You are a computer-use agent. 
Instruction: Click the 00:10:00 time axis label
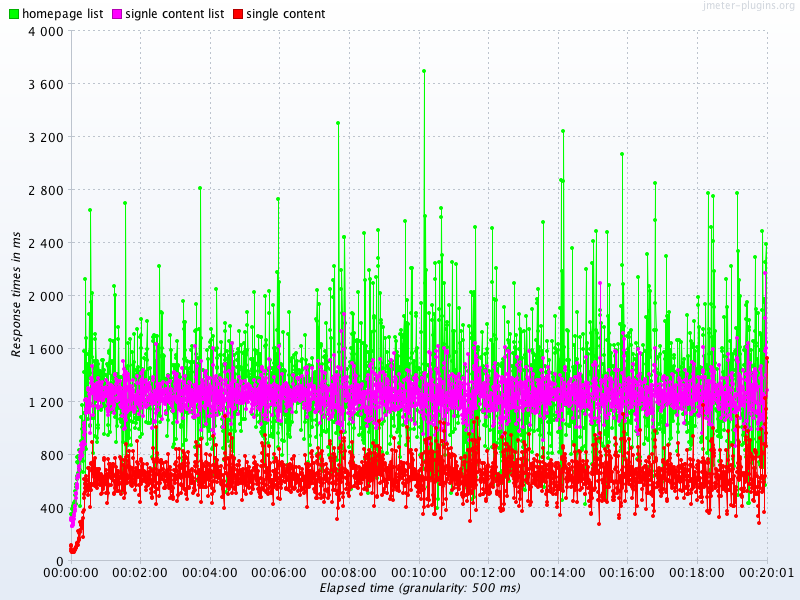click(x=419, y=574)
